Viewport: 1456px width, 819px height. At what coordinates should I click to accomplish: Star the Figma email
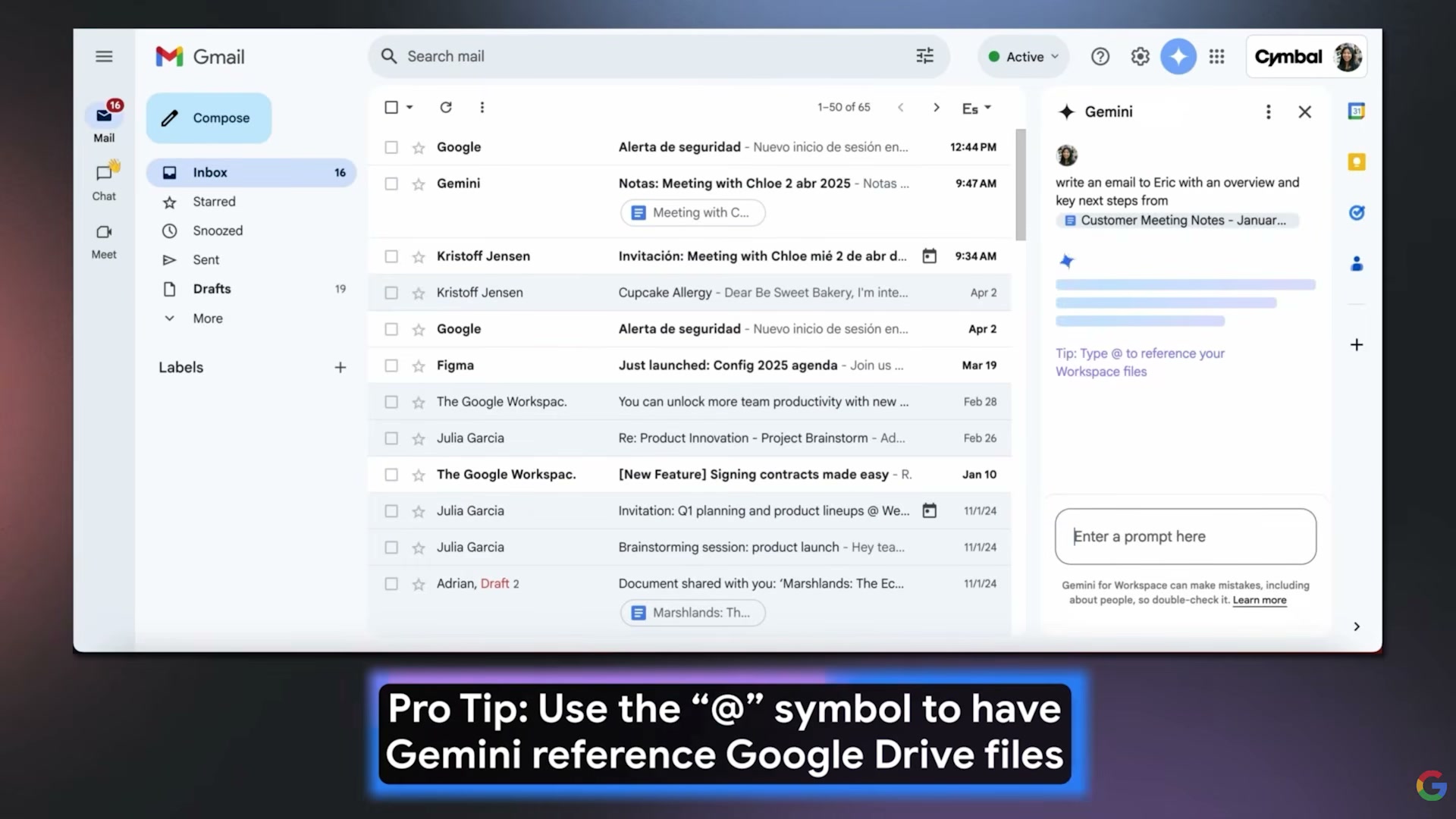coord(419,366)
